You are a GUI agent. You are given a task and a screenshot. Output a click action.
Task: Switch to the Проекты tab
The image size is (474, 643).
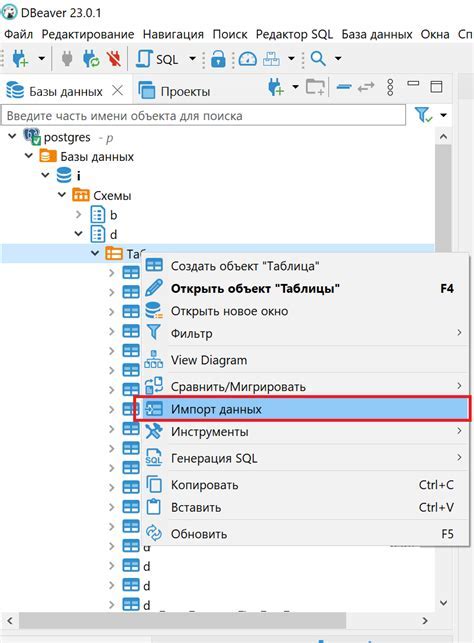[175, 91]
